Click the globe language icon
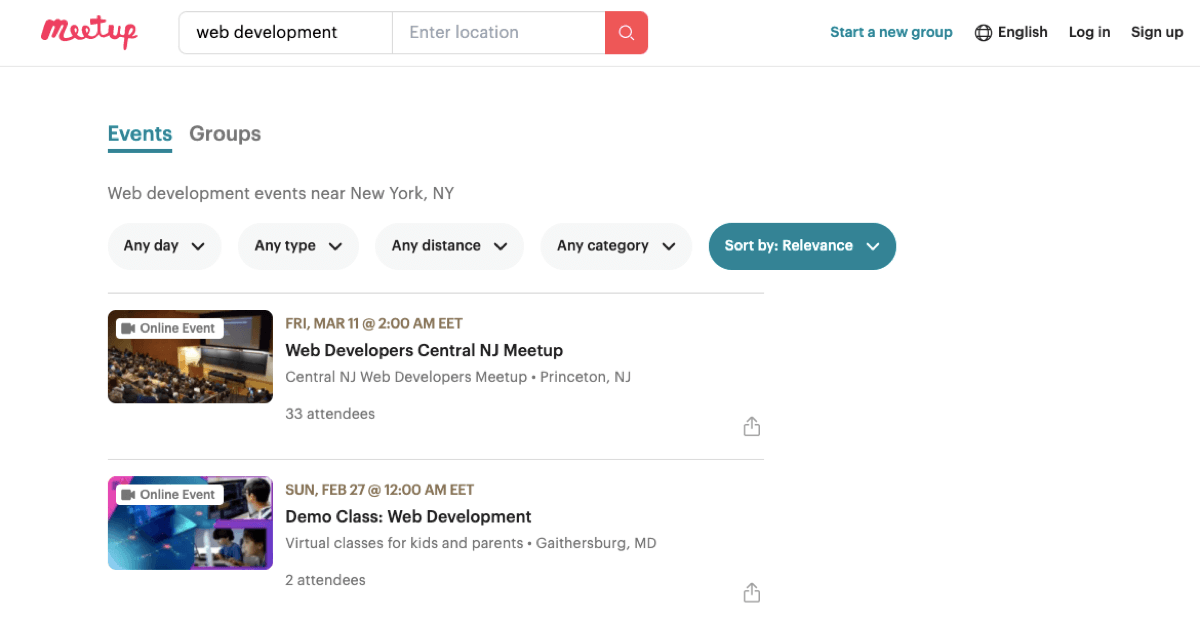1200x620 pixels. point(983,32)
